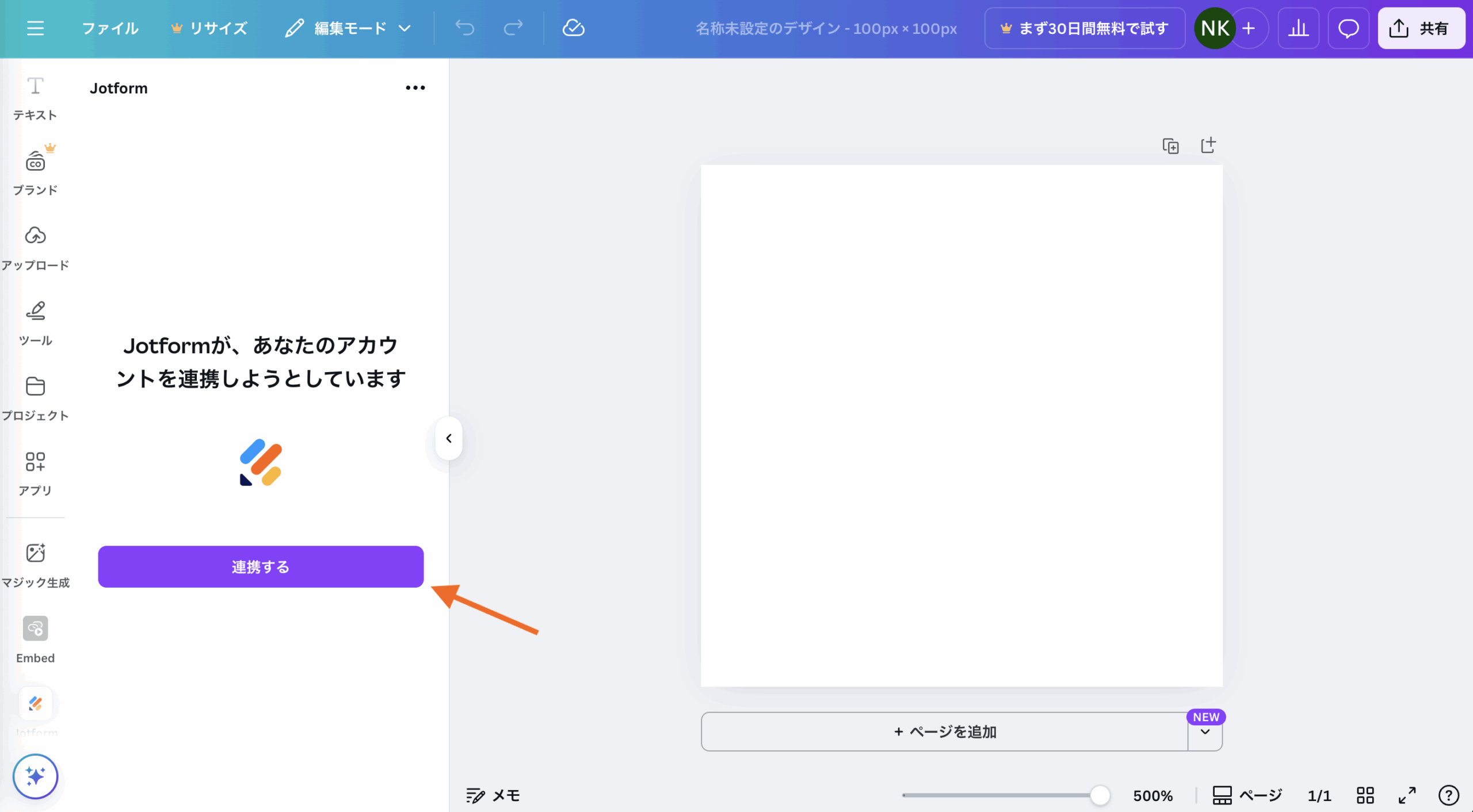Click まず30日間無料で試す button
The image size is (1473, 812).
[1085, 28]
